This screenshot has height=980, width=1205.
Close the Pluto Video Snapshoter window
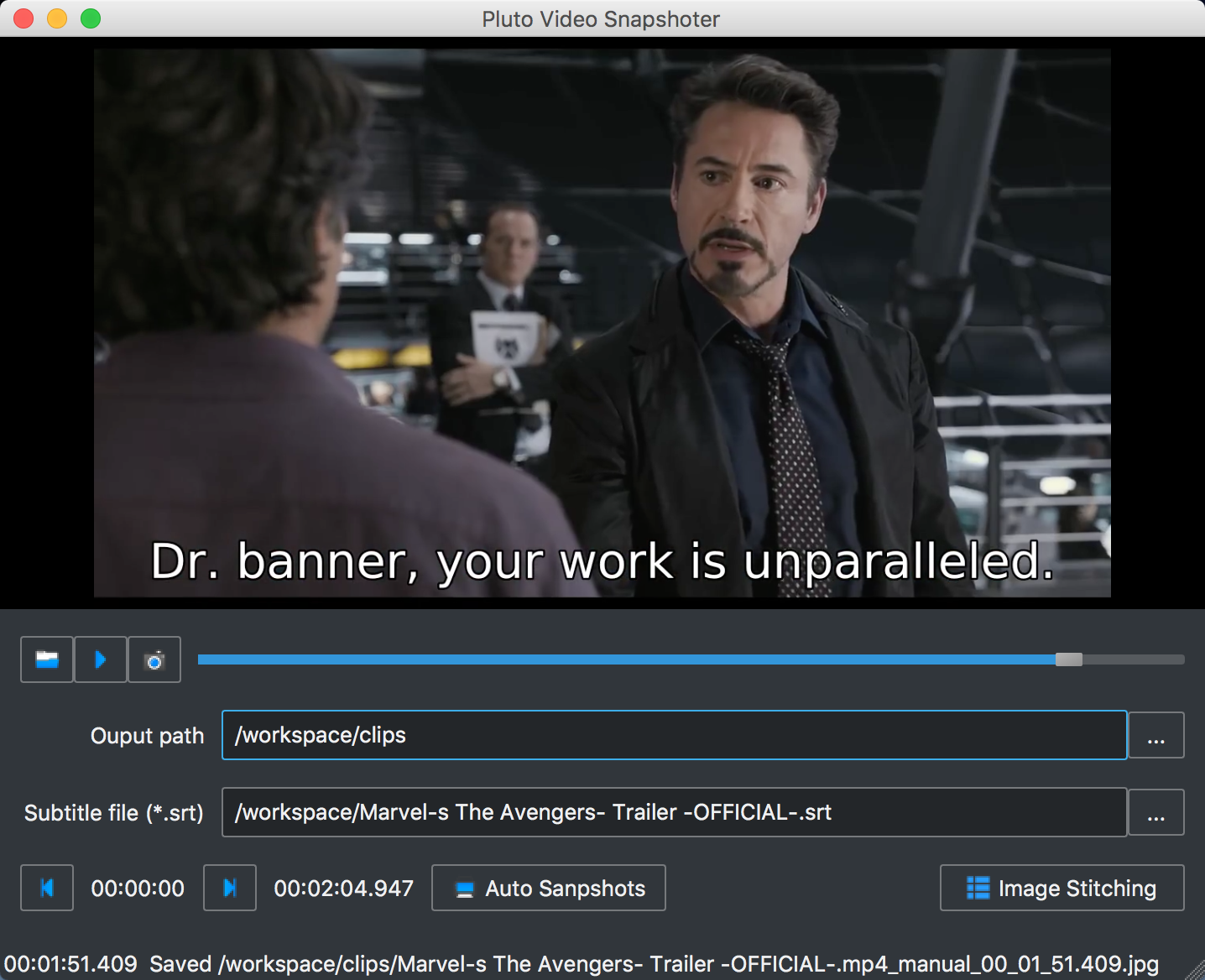[x=23, y=18]
